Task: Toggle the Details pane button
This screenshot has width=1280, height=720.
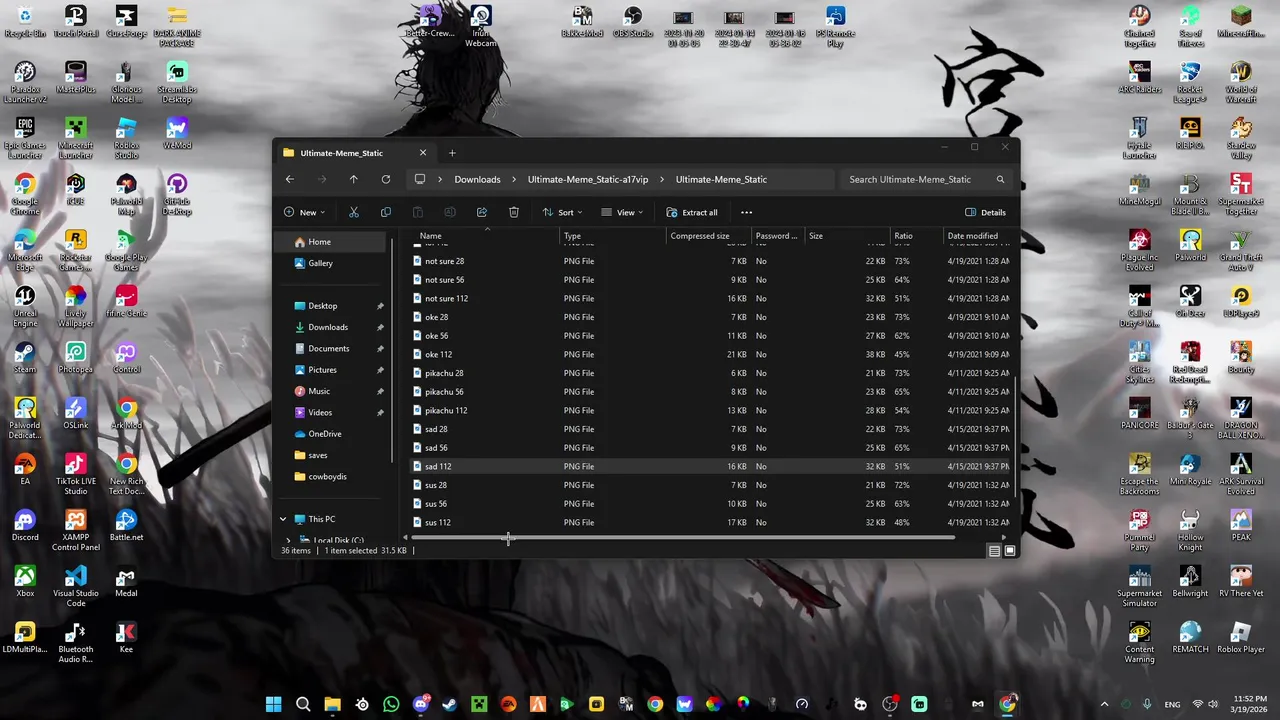Action: (986, 212)
